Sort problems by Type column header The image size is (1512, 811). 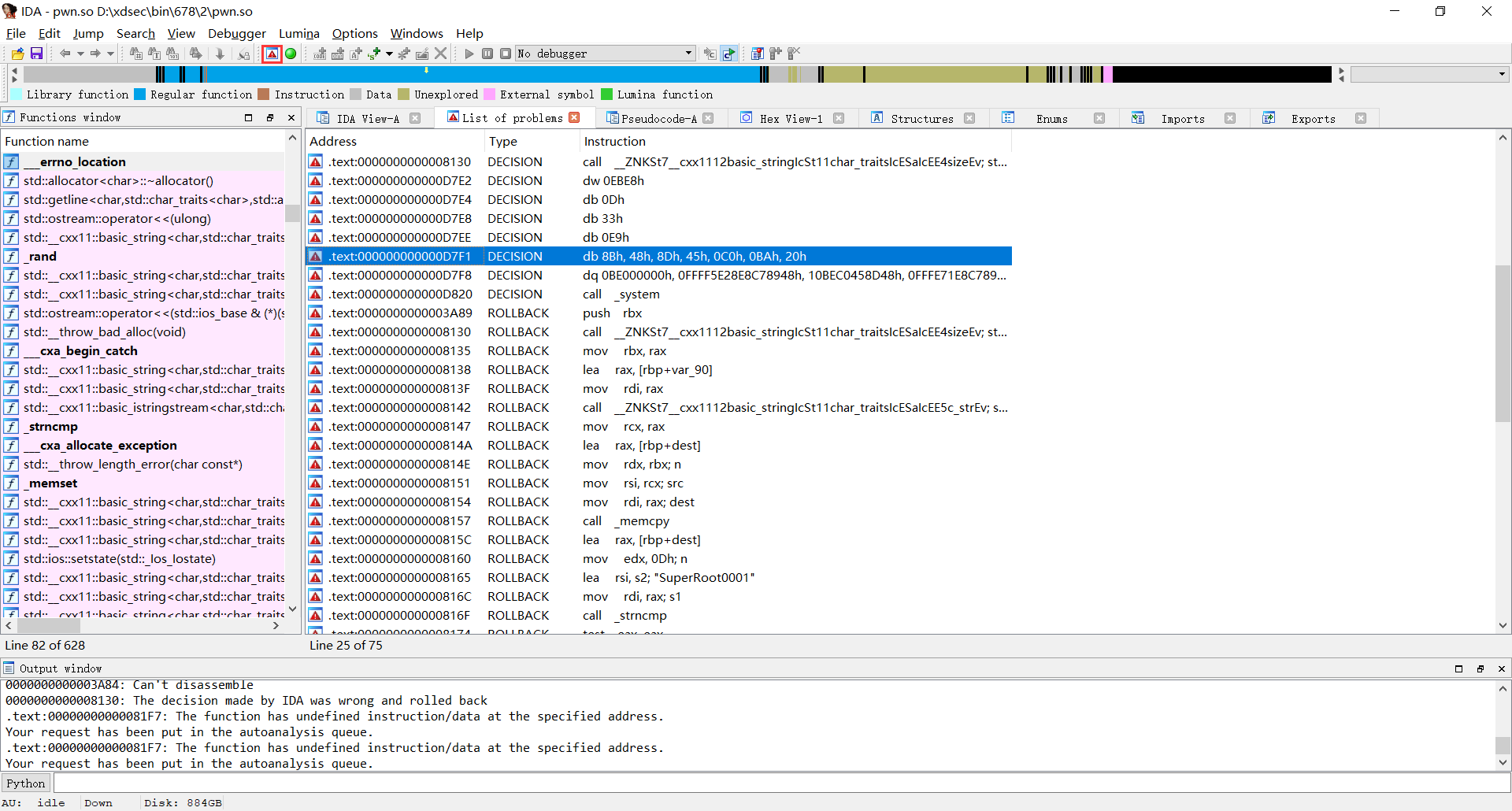[x=532, y=141]
